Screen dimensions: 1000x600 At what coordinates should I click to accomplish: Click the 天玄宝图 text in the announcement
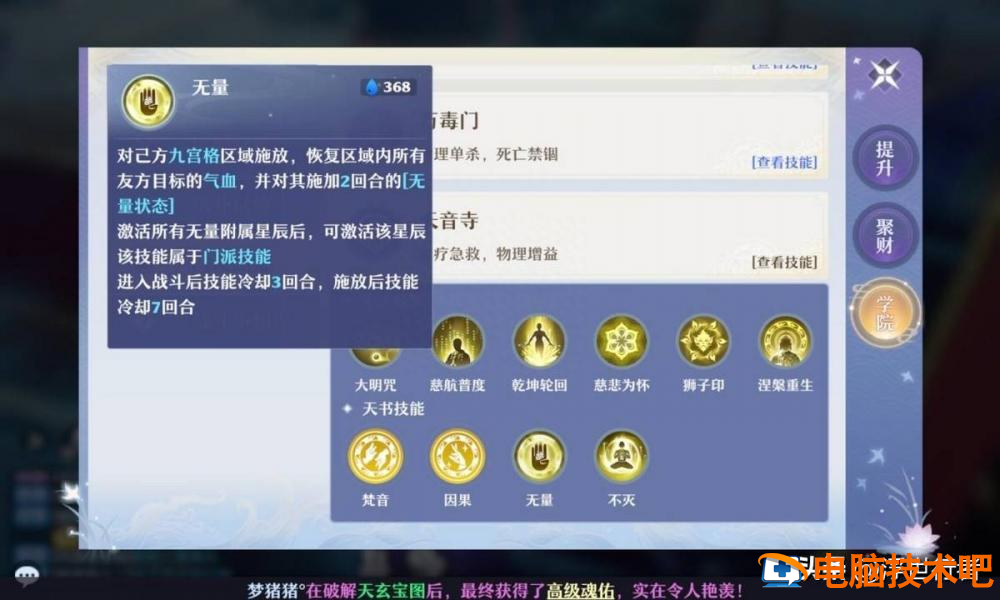(x=391, y=591)
